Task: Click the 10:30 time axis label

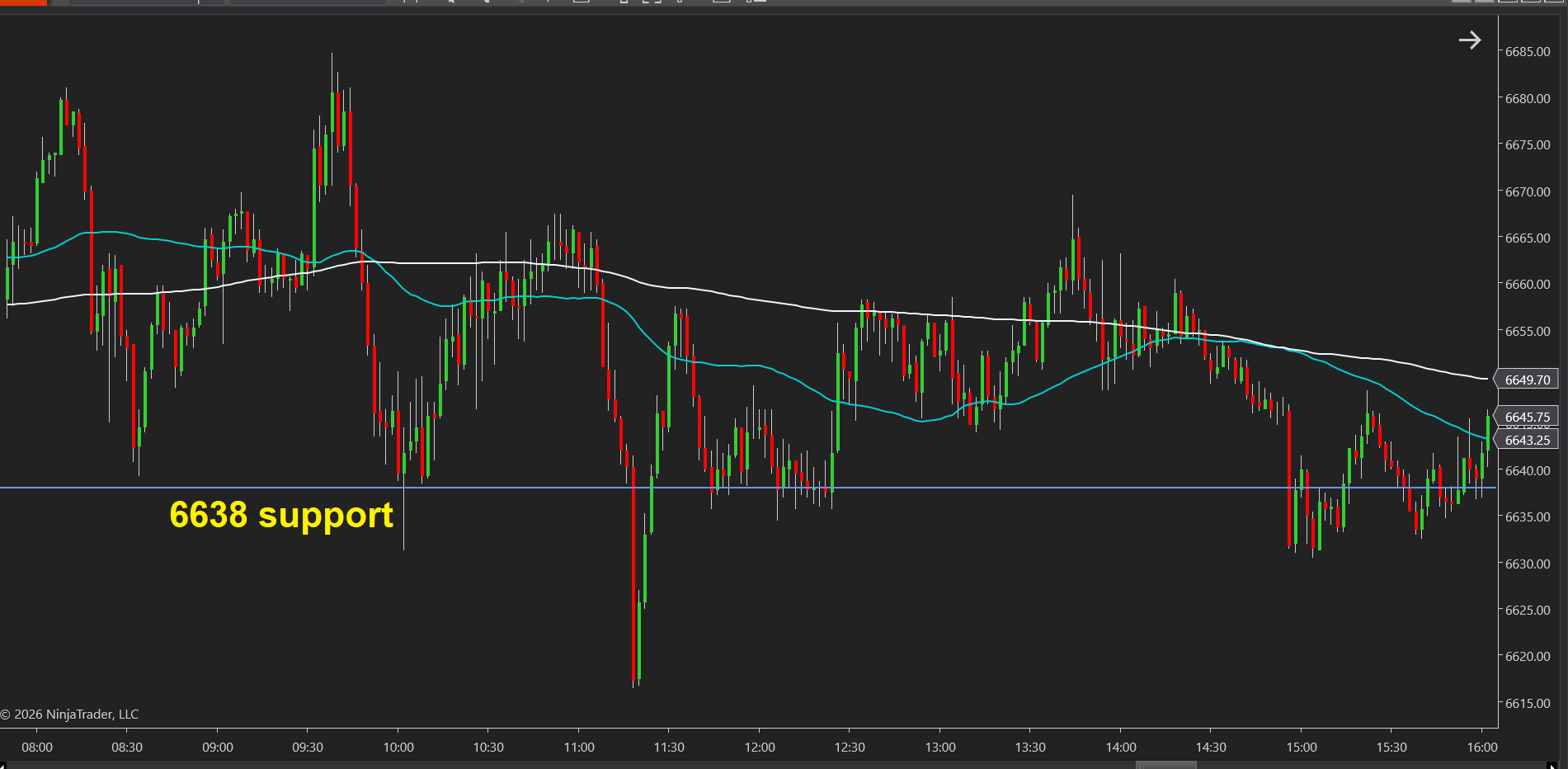Action: pyautogui.click(x=488, y=747)
